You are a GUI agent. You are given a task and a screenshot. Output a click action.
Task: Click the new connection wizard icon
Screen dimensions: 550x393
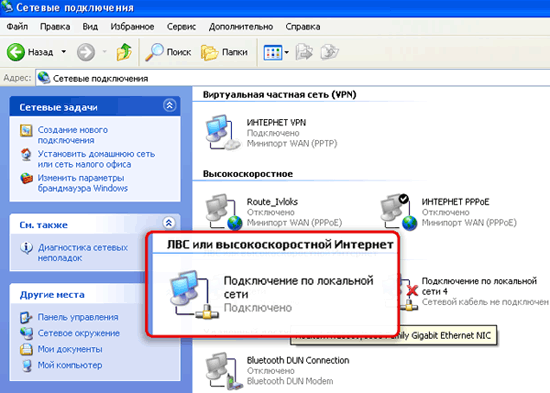point(26,130)
